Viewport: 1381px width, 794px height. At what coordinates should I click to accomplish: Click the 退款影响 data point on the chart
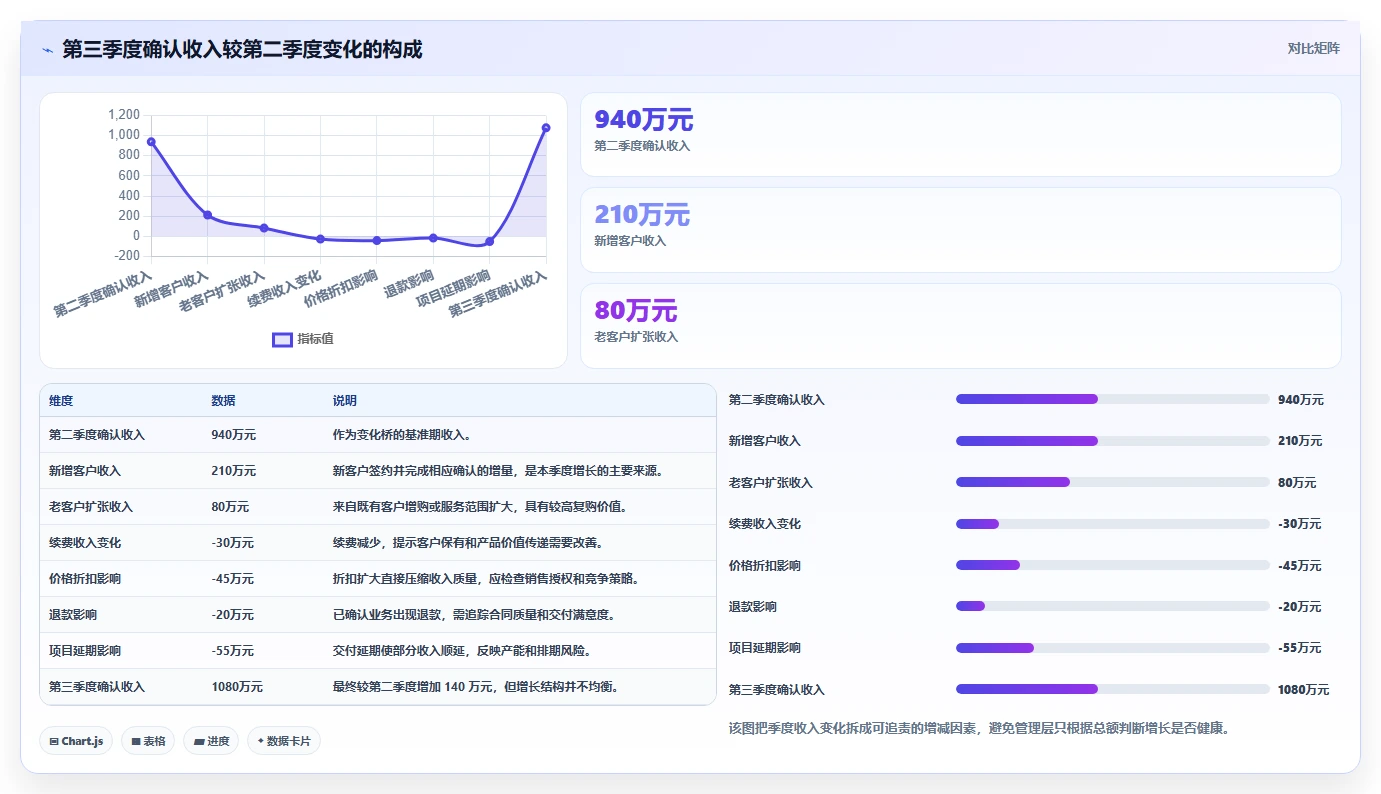click(x=433, y=238)
